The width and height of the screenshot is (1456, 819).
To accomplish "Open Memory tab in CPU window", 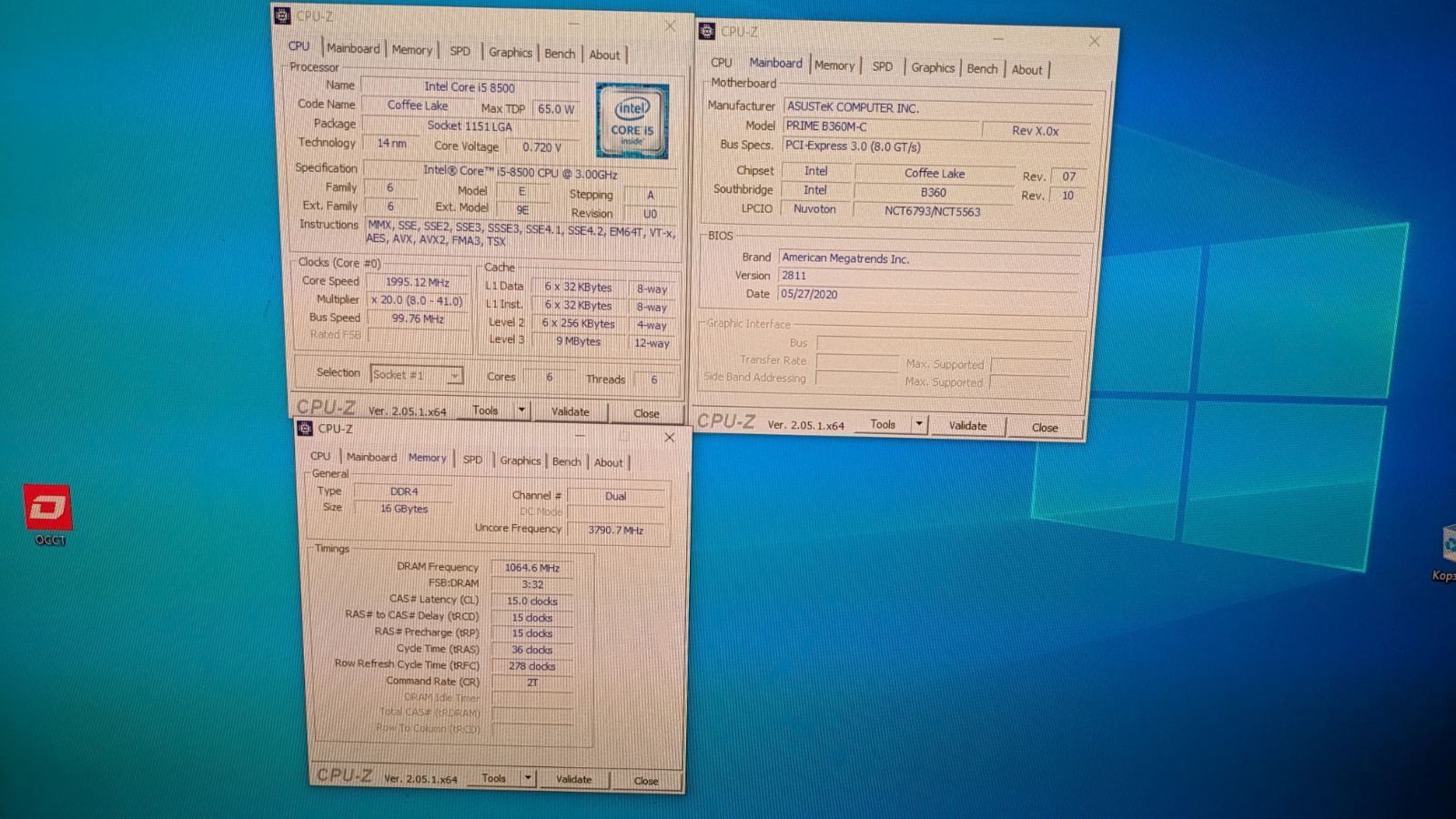I will [412, 50].
